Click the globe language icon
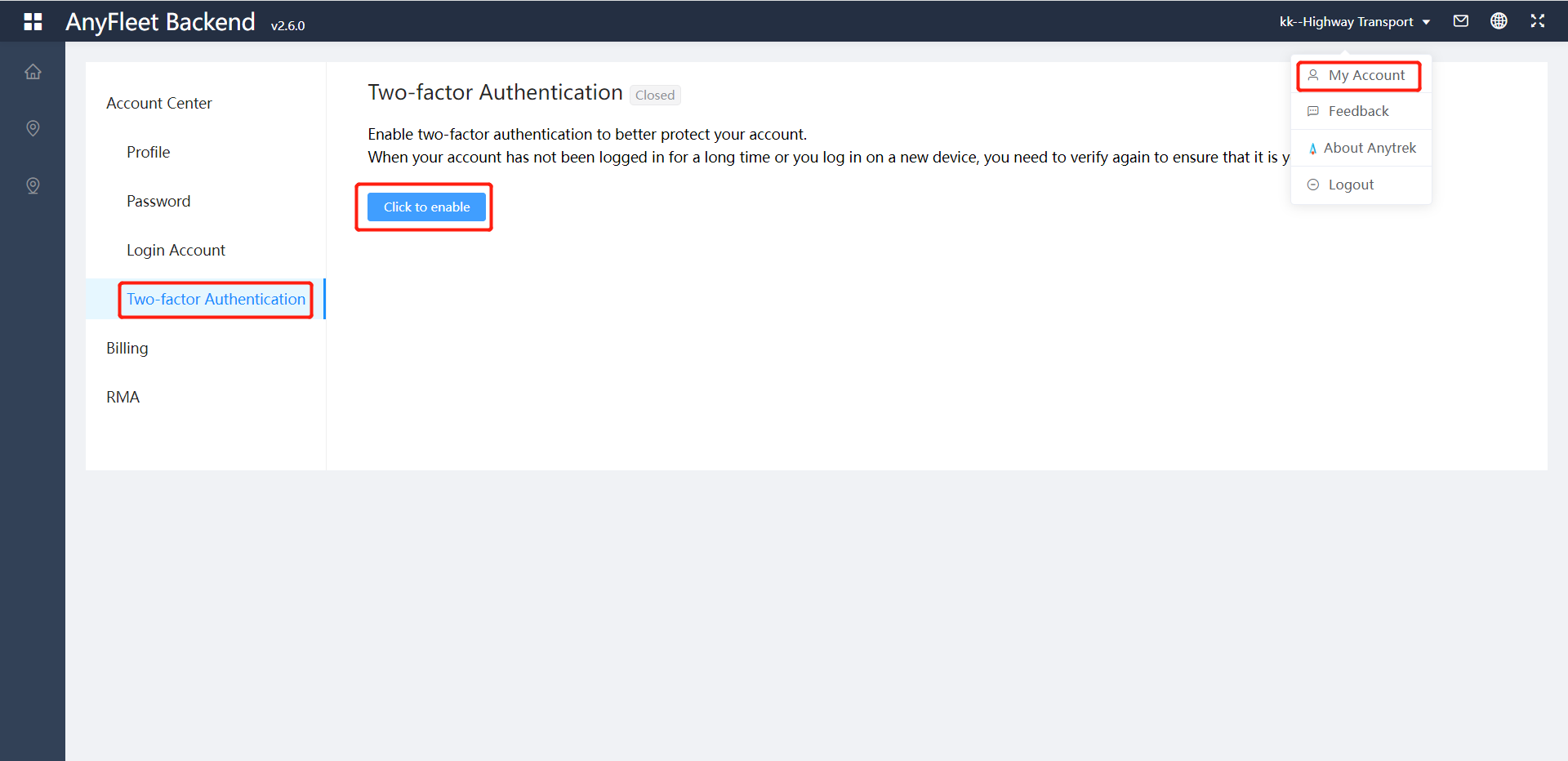Image resolution: width=1568 pixels, height=761 pixels. (1499, 21)
